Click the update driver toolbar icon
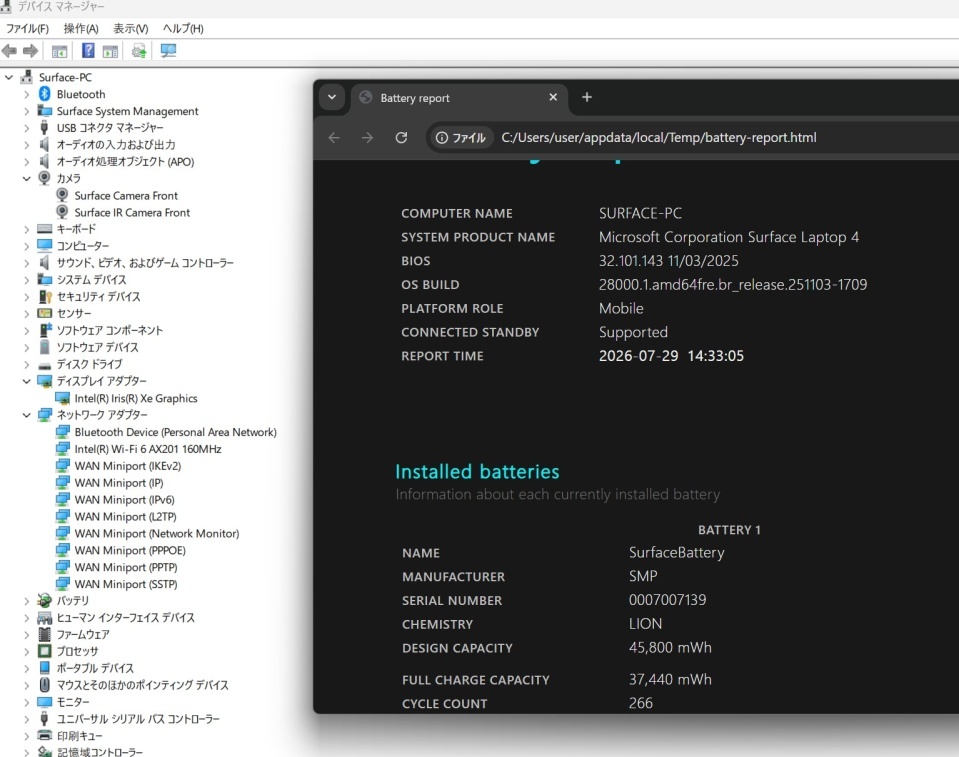 [139, 51]
